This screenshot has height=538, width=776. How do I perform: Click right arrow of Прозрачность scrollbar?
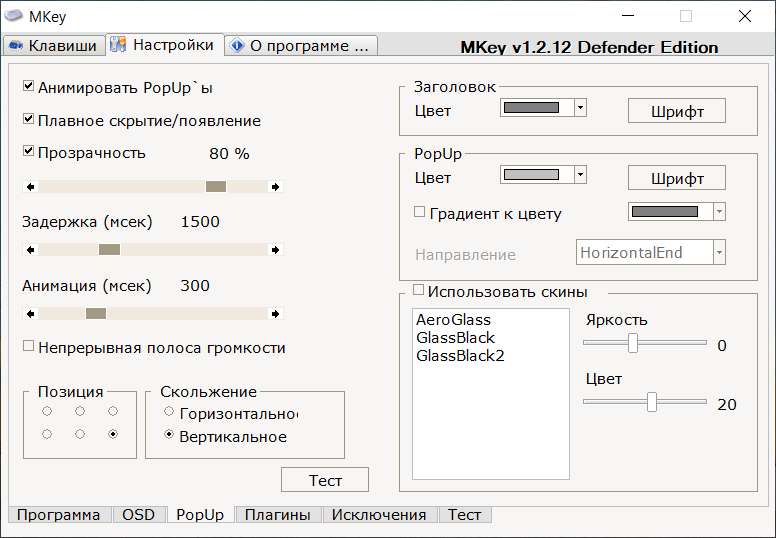coord(275,187)
